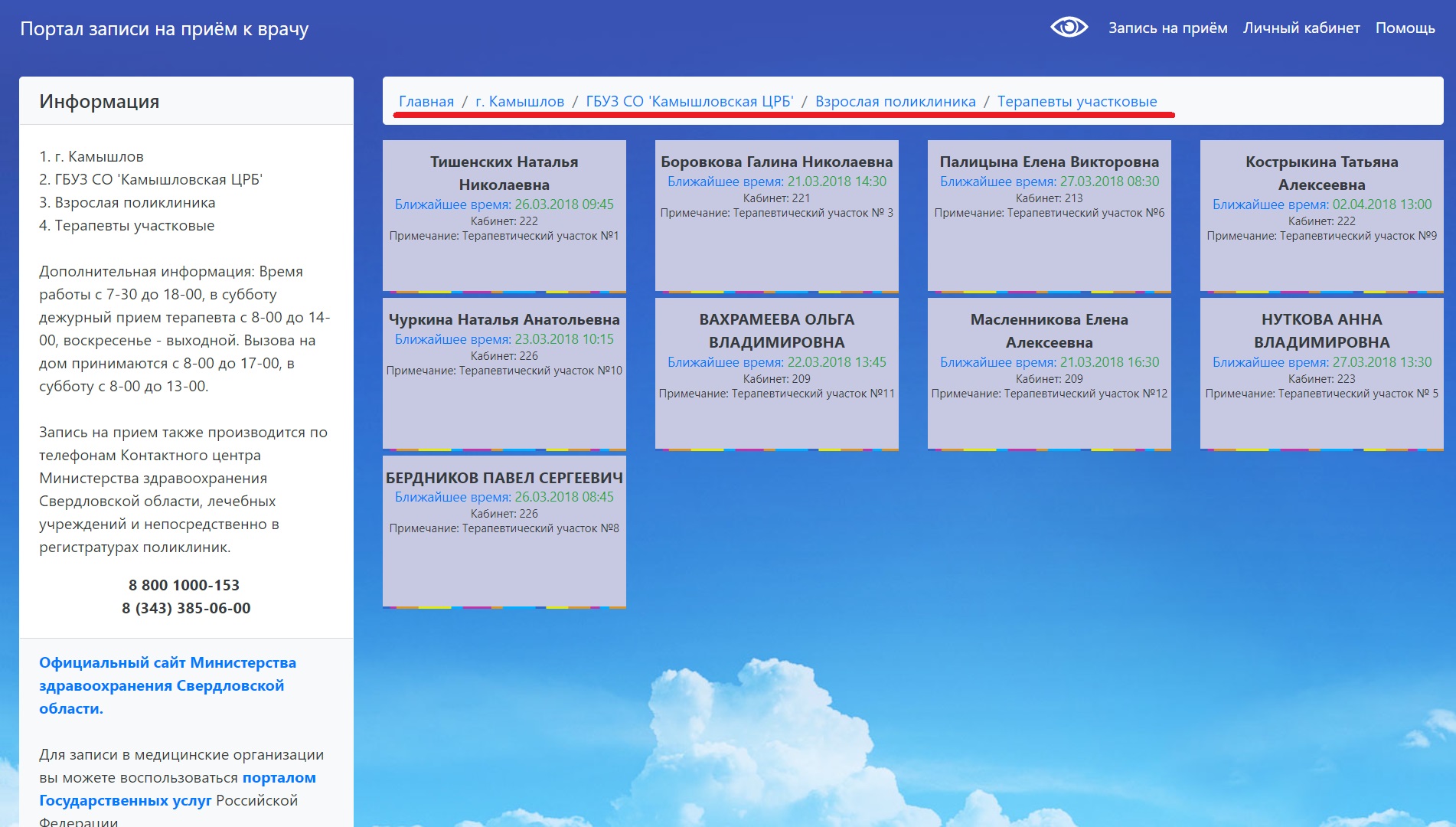Click the portal title in the header

[164, 29]
